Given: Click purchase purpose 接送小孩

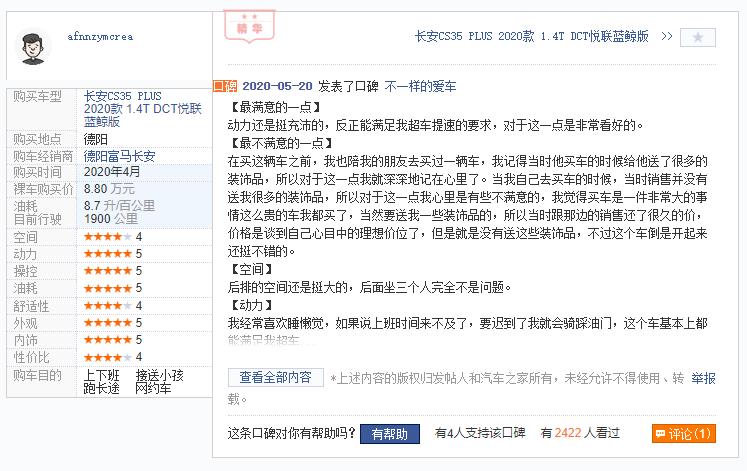Looking at the screenshot, I should 160,376.
